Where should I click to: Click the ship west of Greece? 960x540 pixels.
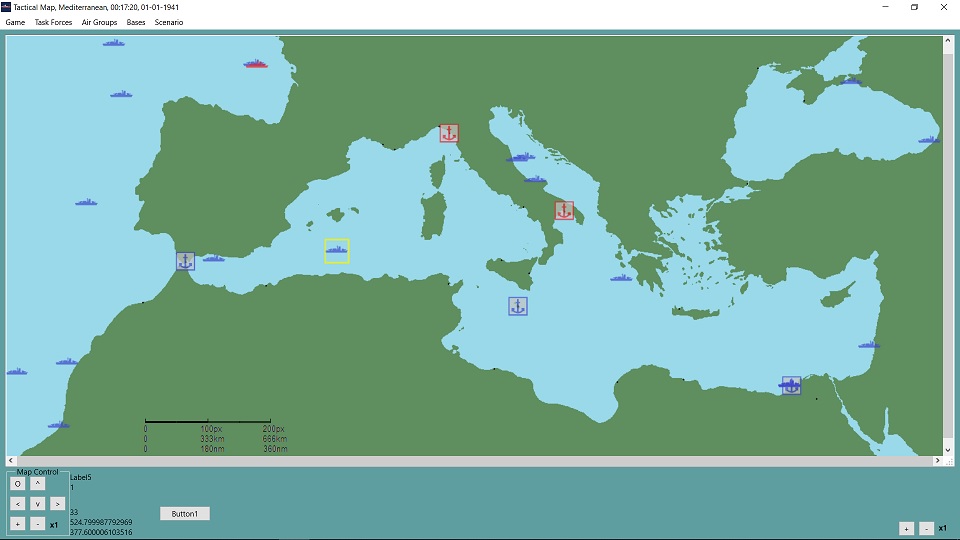coord(622,278)
